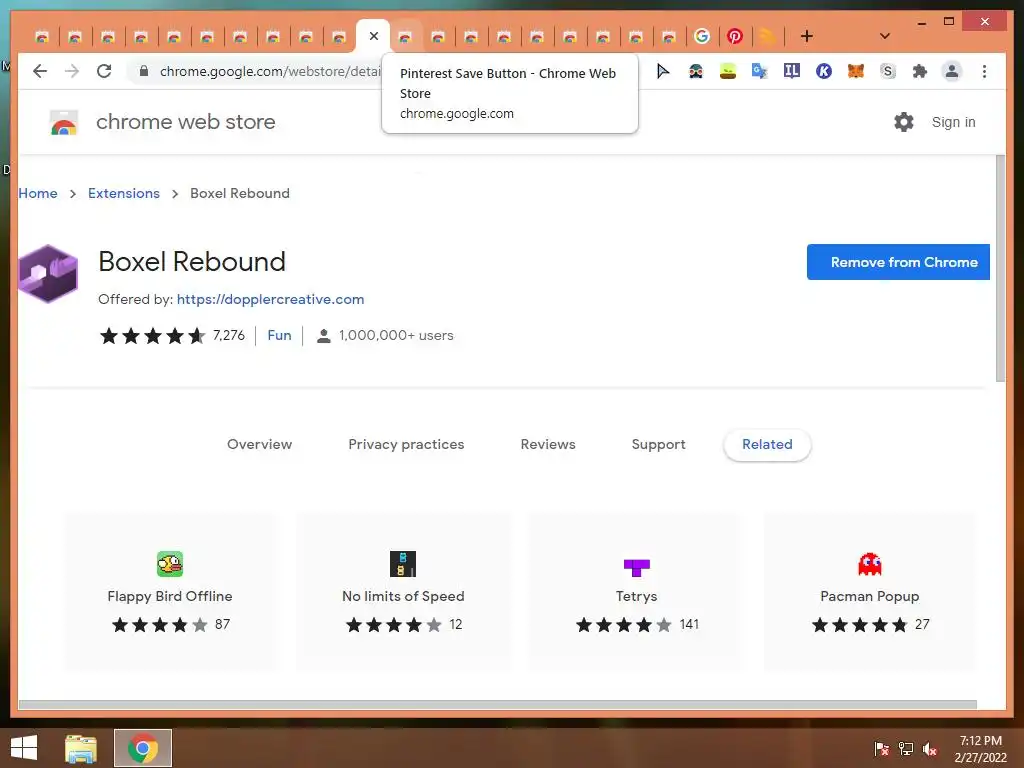Click the Flappy Bird Offline title

[170, 596]
